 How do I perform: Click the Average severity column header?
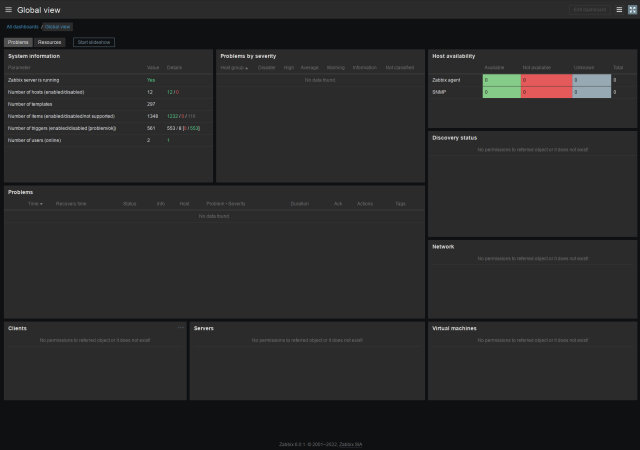tap(309, 67)
